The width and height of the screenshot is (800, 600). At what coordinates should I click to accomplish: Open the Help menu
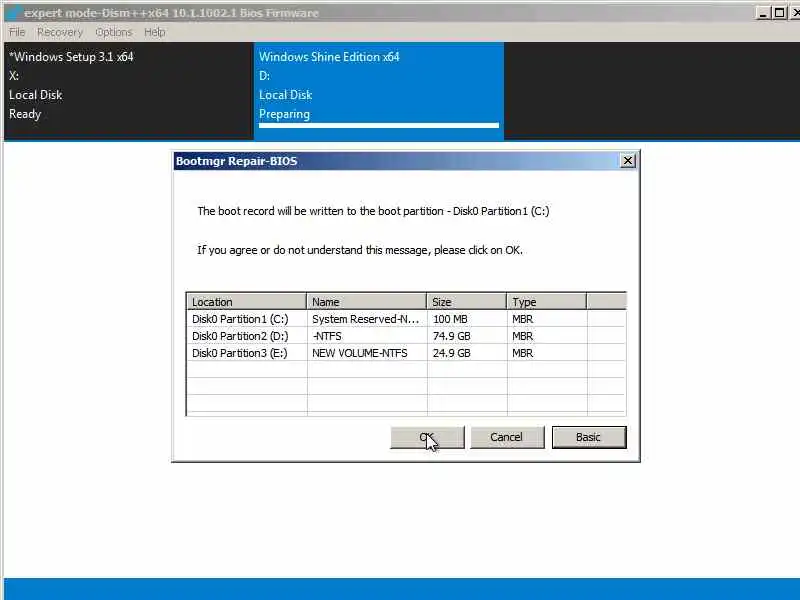point(154,32)
